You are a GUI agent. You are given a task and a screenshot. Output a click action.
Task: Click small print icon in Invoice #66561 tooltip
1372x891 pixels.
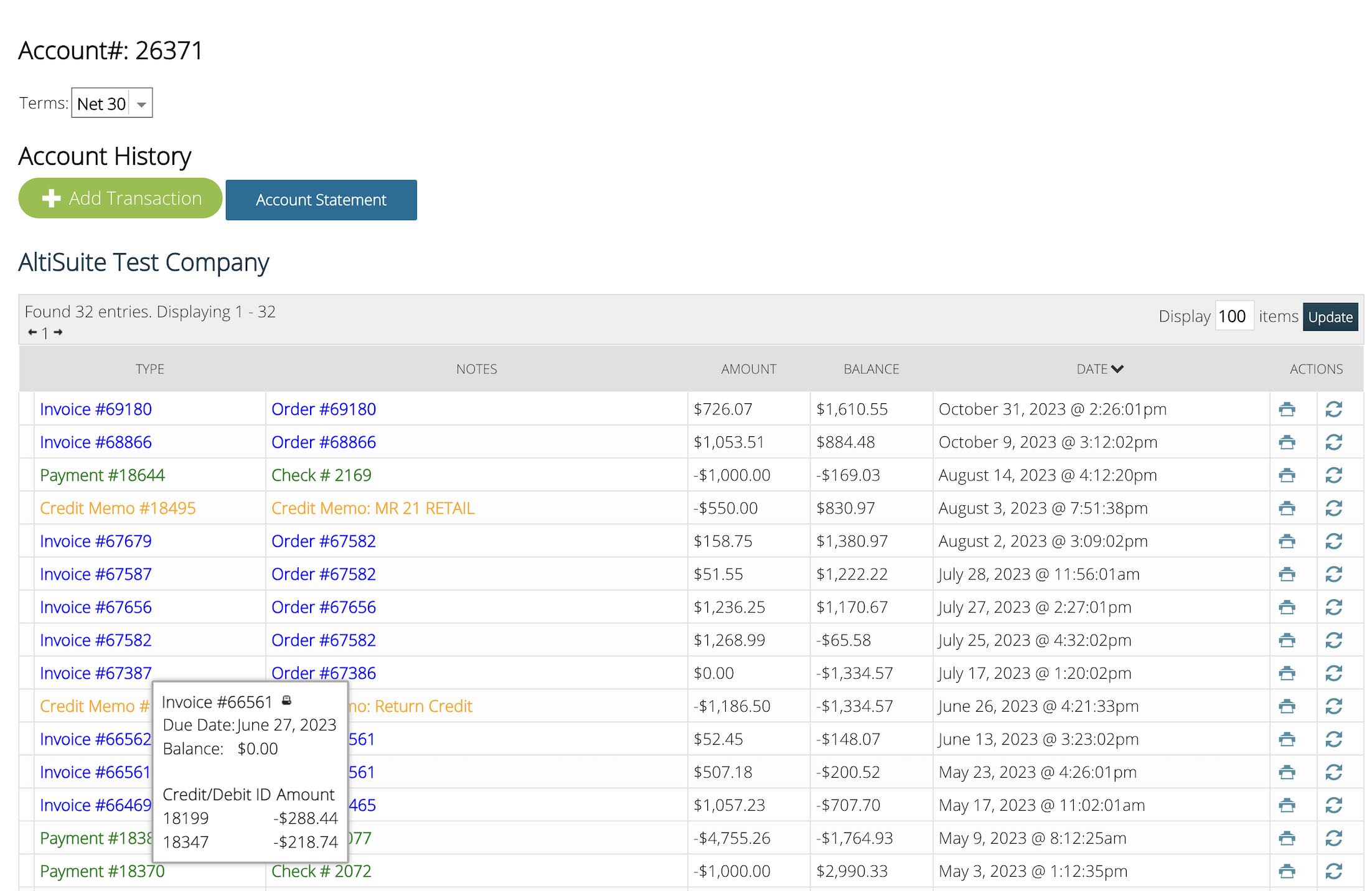coord(286,701)
